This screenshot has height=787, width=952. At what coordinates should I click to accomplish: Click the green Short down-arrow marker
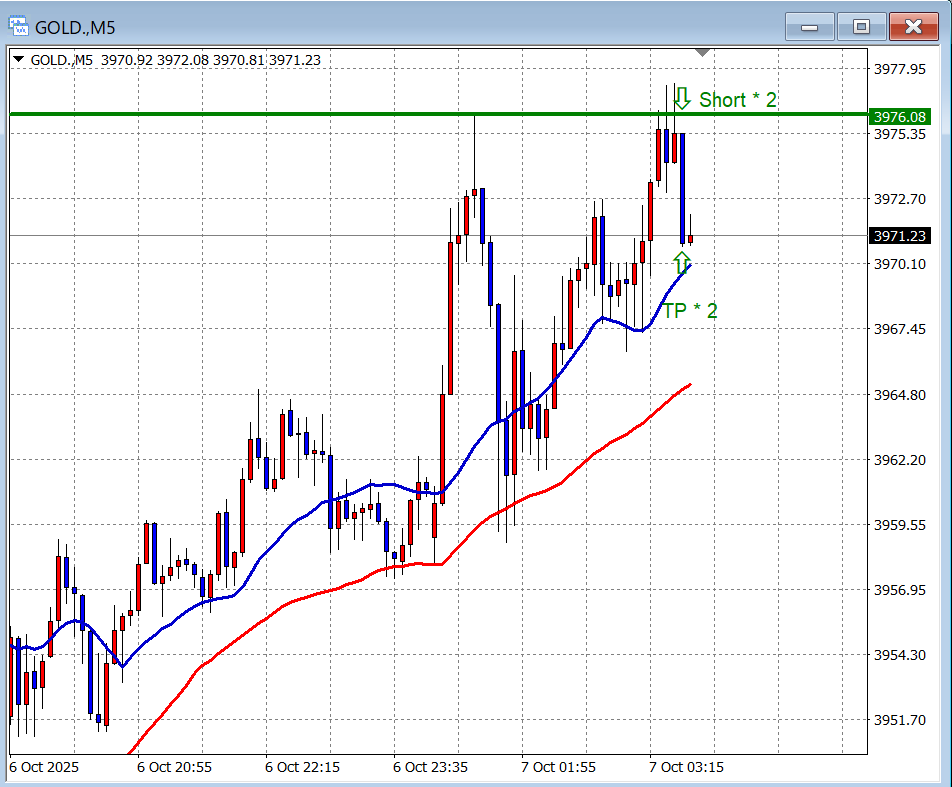pyautogui.click(x=682, y=98)
